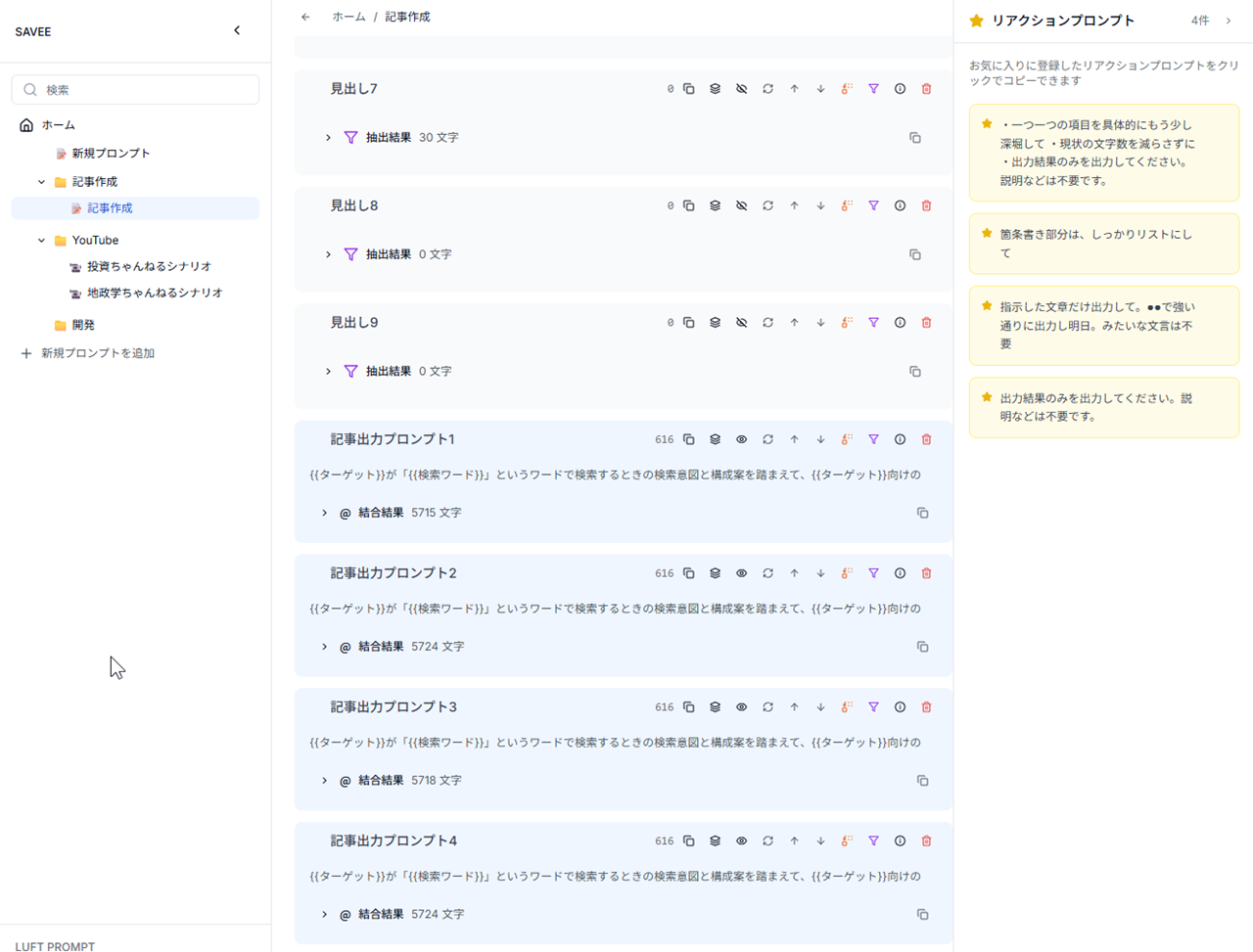1253x952 pixels.
Task: Toggle eye visibility for 記事出力プロンプト1
Action: [742, 439]
